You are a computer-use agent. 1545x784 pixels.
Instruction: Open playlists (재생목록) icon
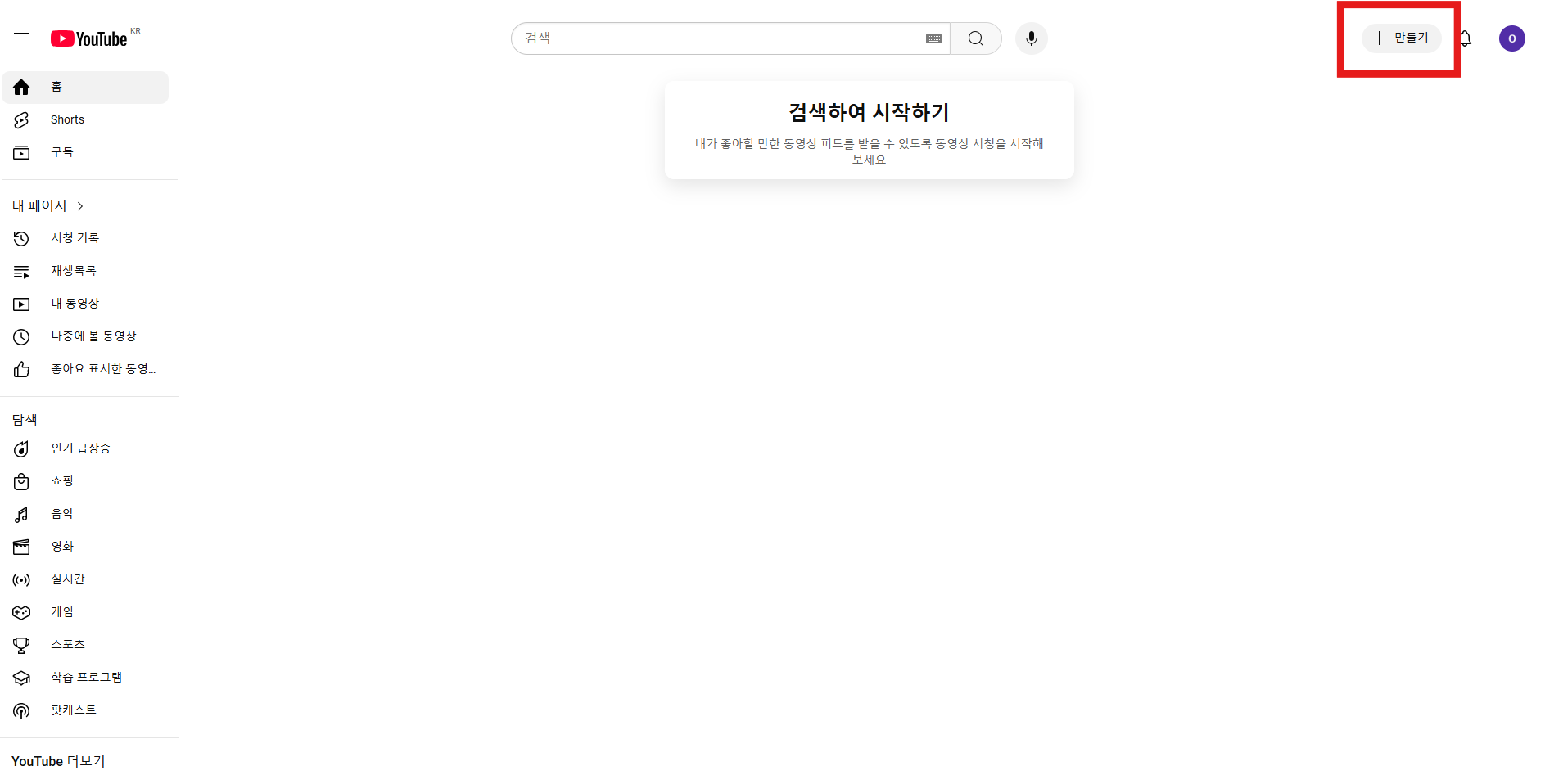coord(21,272)
